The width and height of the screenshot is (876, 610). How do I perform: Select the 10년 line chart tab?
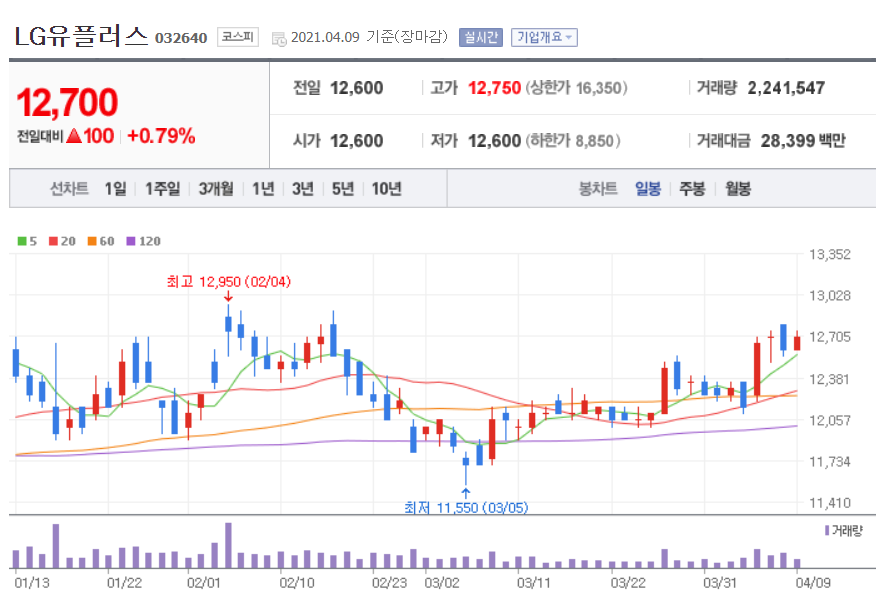pyautogui.click(x=387, y=189)
